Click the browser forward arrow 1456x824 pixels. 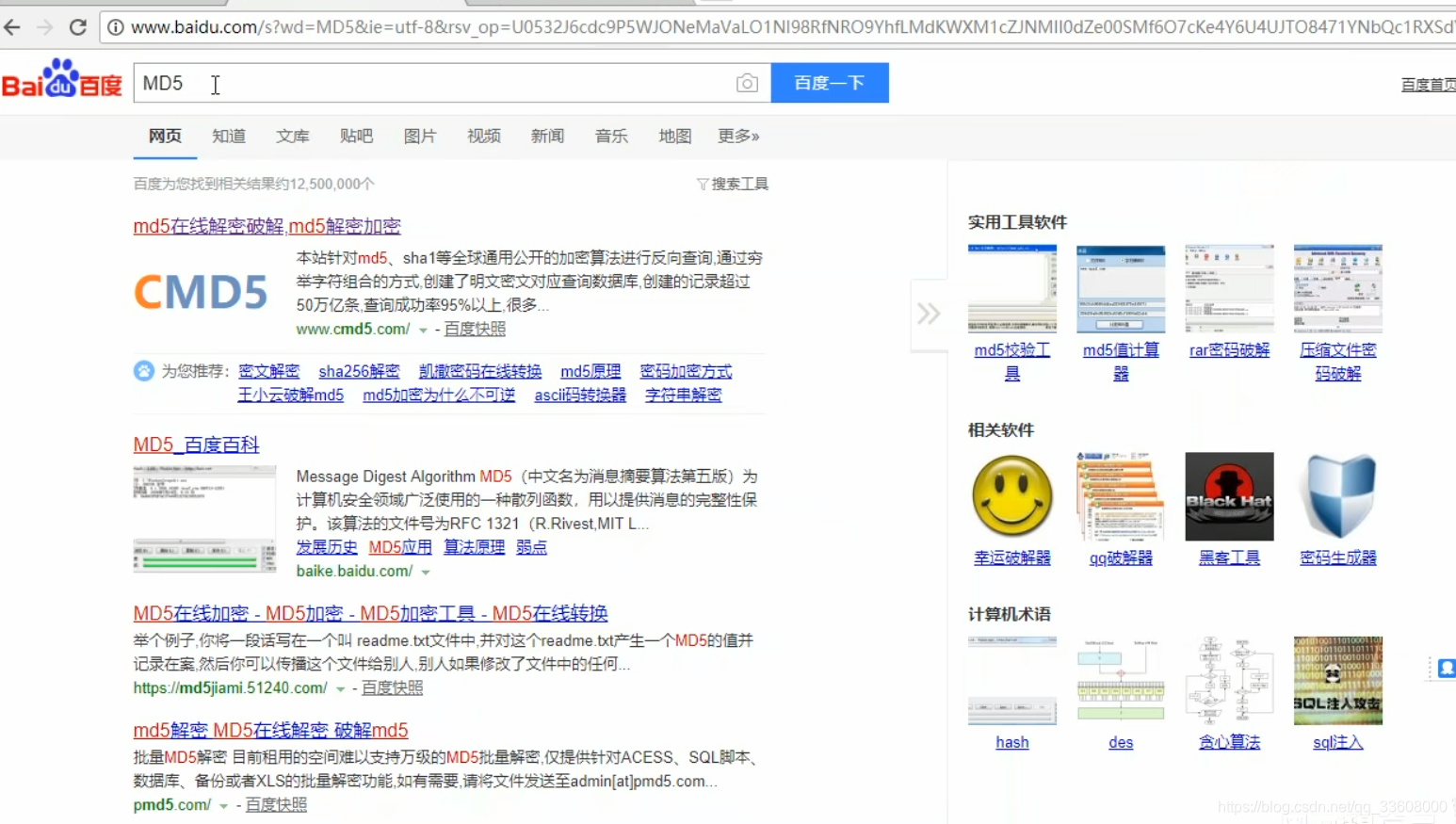coord(44,27)
